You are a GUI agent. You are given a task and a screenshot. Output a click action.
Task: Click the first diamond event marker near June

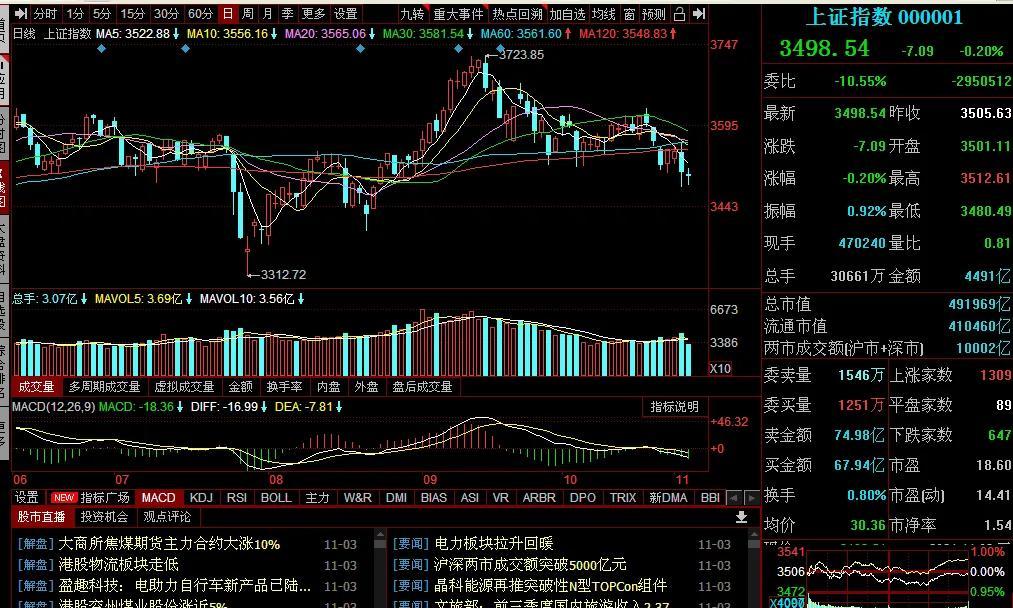click(x=101, y=48)
